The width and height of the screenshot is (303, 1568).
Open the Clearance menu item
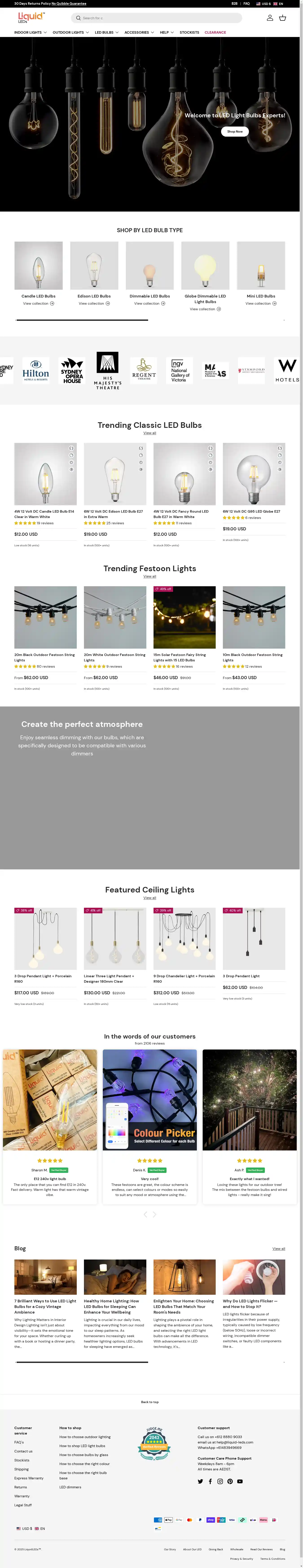pyautogui.click(x=215, y=32)
